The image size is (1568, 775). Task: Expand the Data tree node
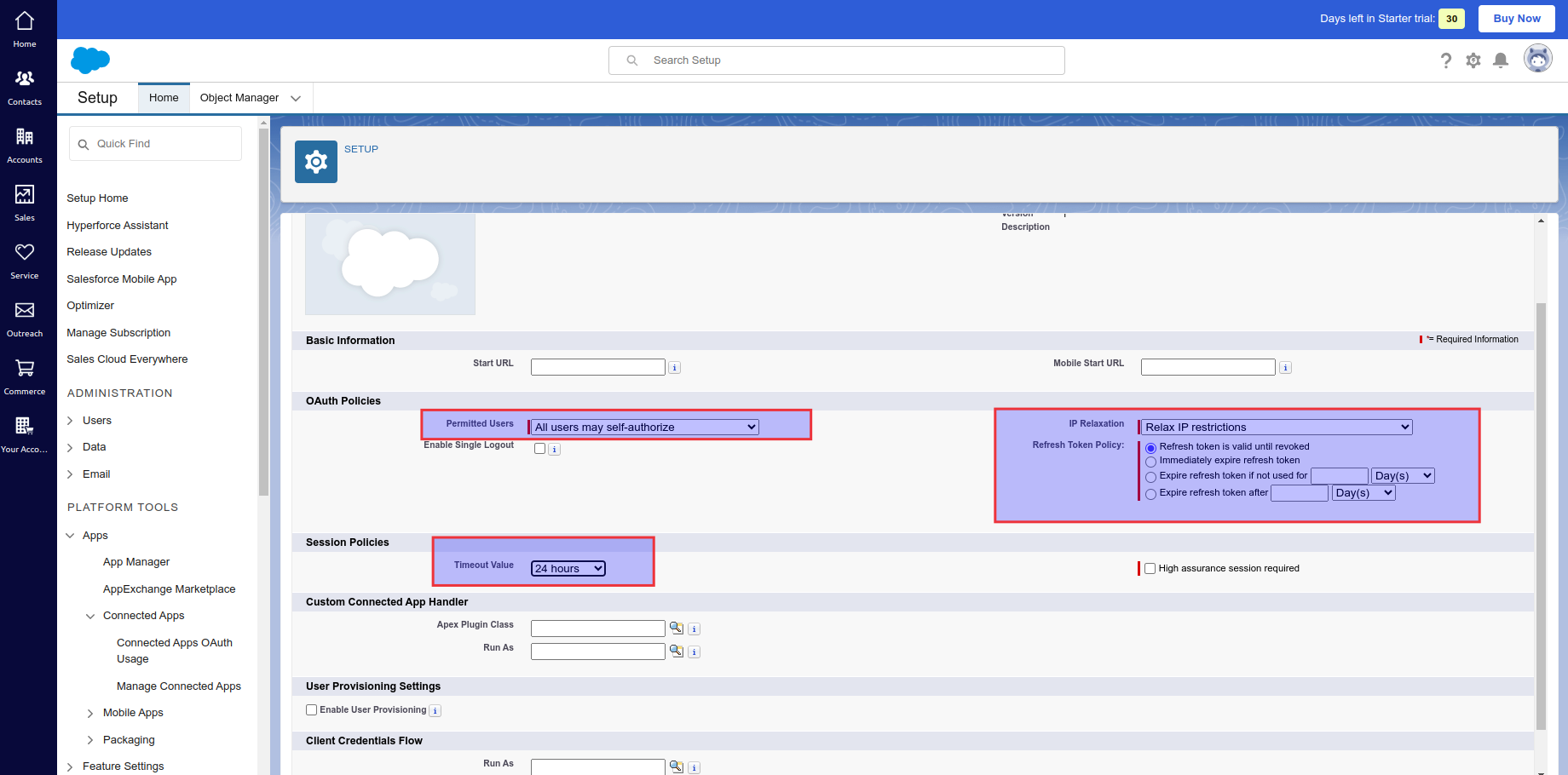click(70, 447)
